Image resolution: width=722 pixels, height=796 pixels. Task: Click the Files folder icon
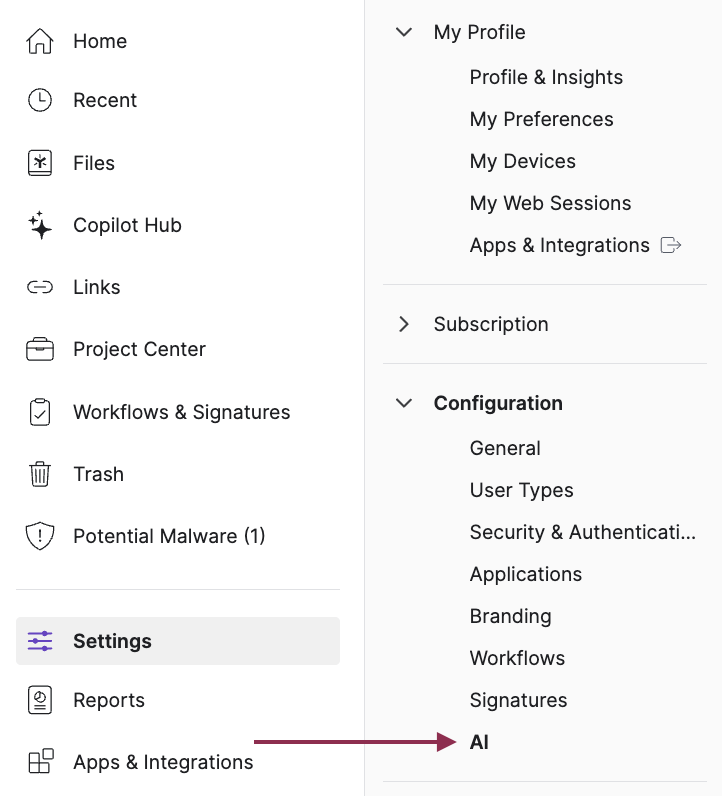click(40, 163)
